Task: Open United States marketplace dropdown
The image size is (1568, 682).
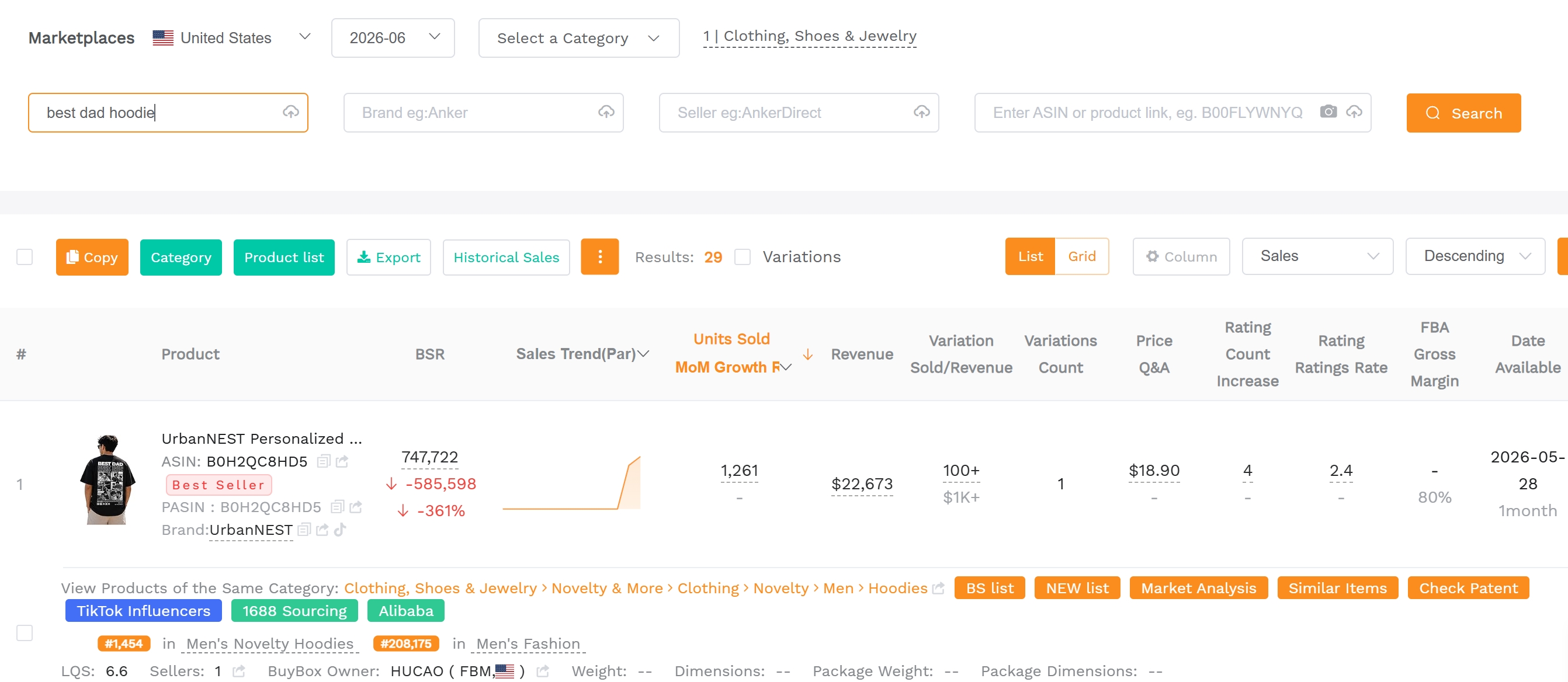Action: point(233,38)
